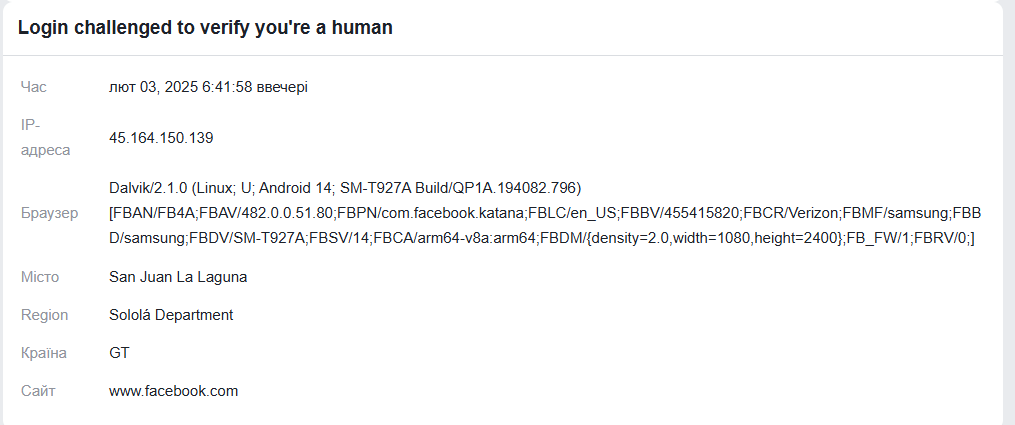Viewport: 1015px width, 425px height.
Task: Click the IP-адреса label
Action: (x=45, y=138)
